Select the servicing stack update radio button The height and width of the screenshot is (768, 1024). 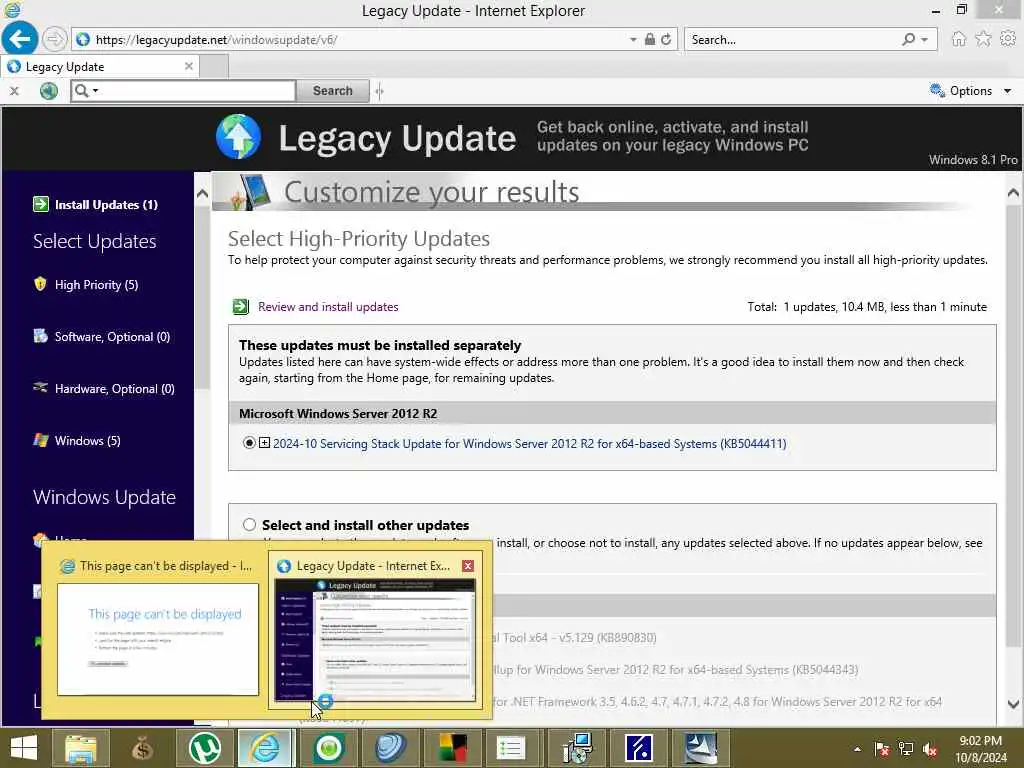249,443
